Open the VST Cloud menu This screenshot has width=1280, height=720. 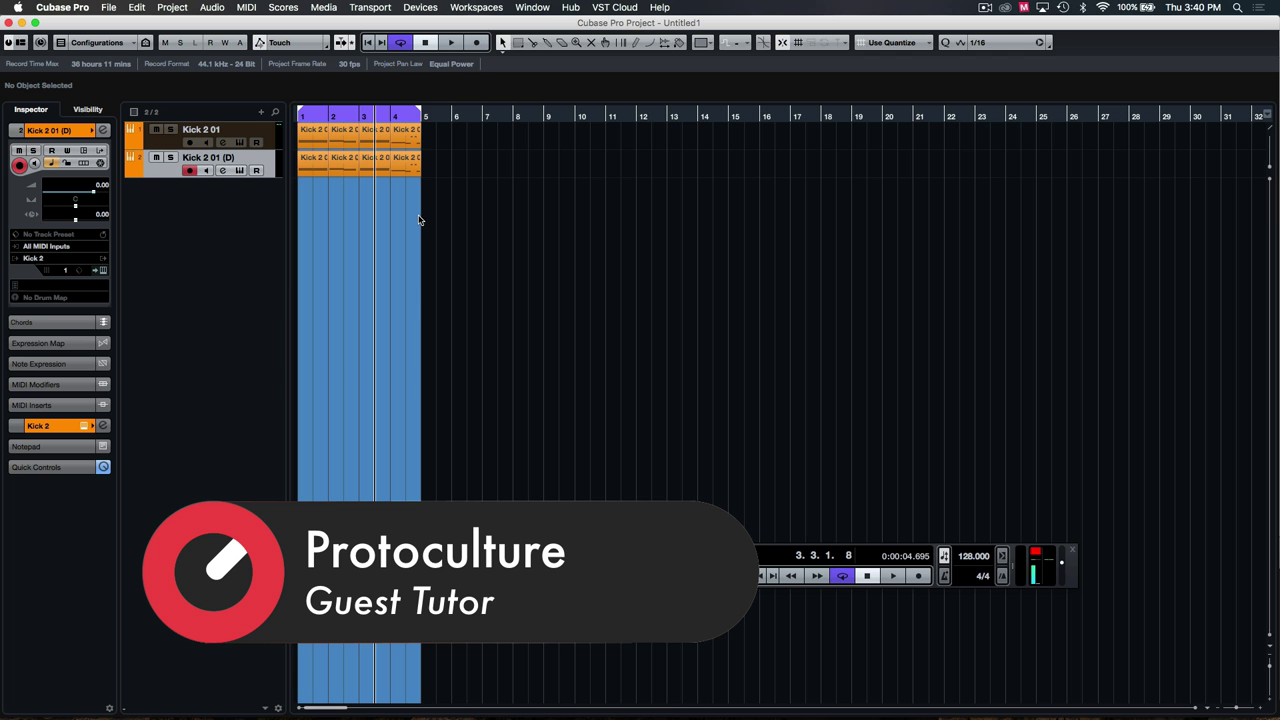tap(614, 7)
